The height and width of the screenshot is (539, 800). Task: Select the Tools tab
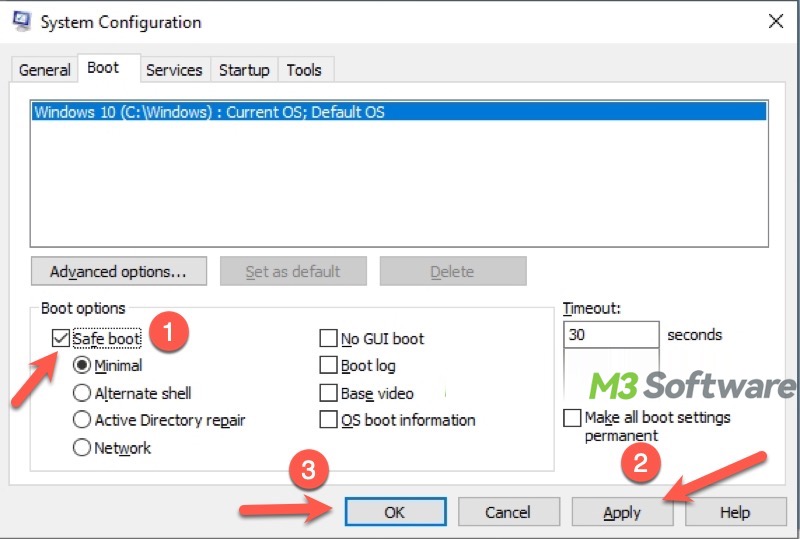coord(304,70)
